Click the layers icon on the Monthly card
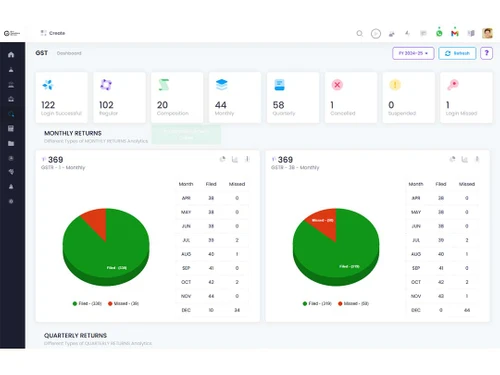 point(222,85)
